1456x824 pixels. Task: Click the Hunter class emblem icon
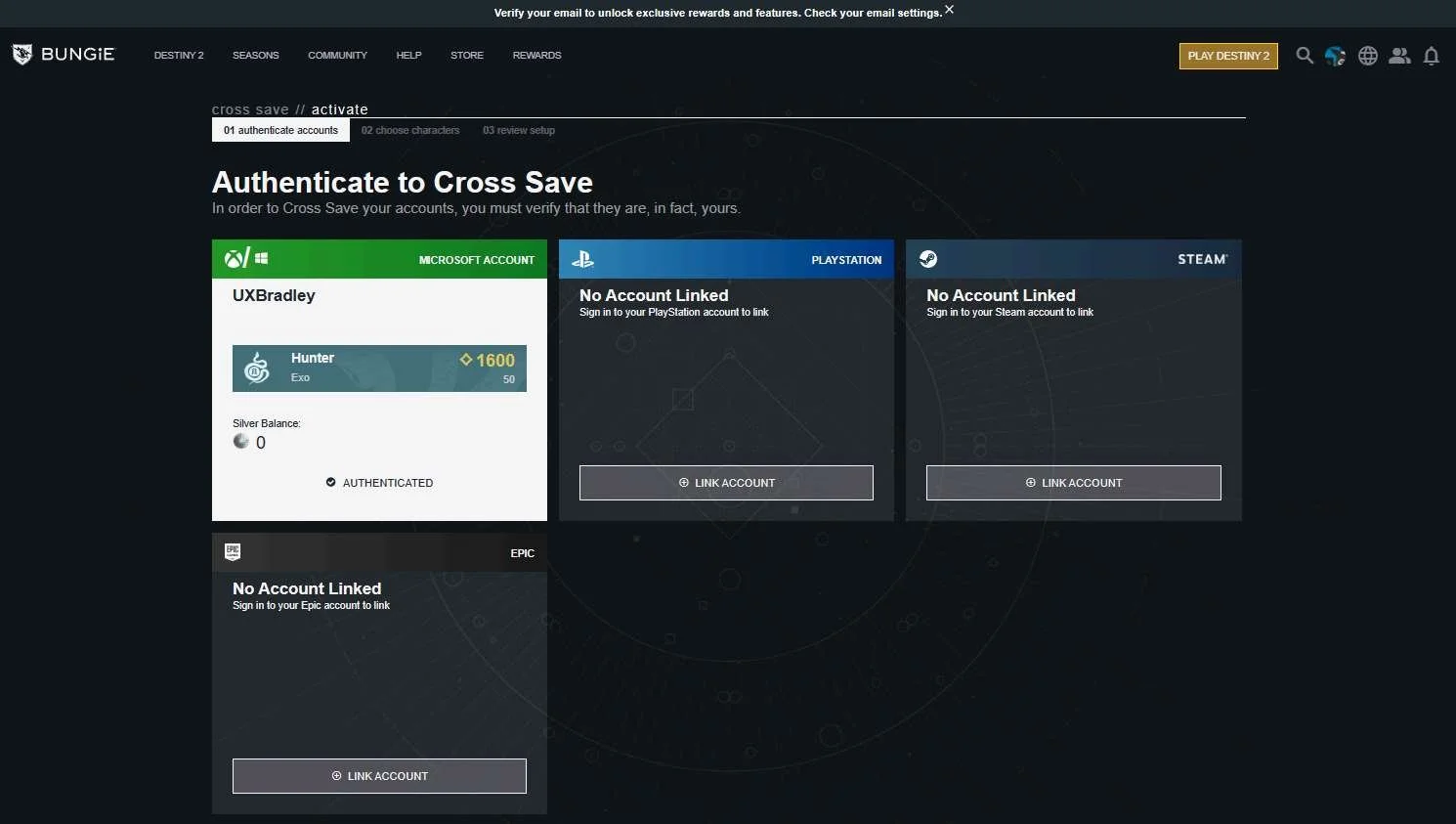coord(257,369)
